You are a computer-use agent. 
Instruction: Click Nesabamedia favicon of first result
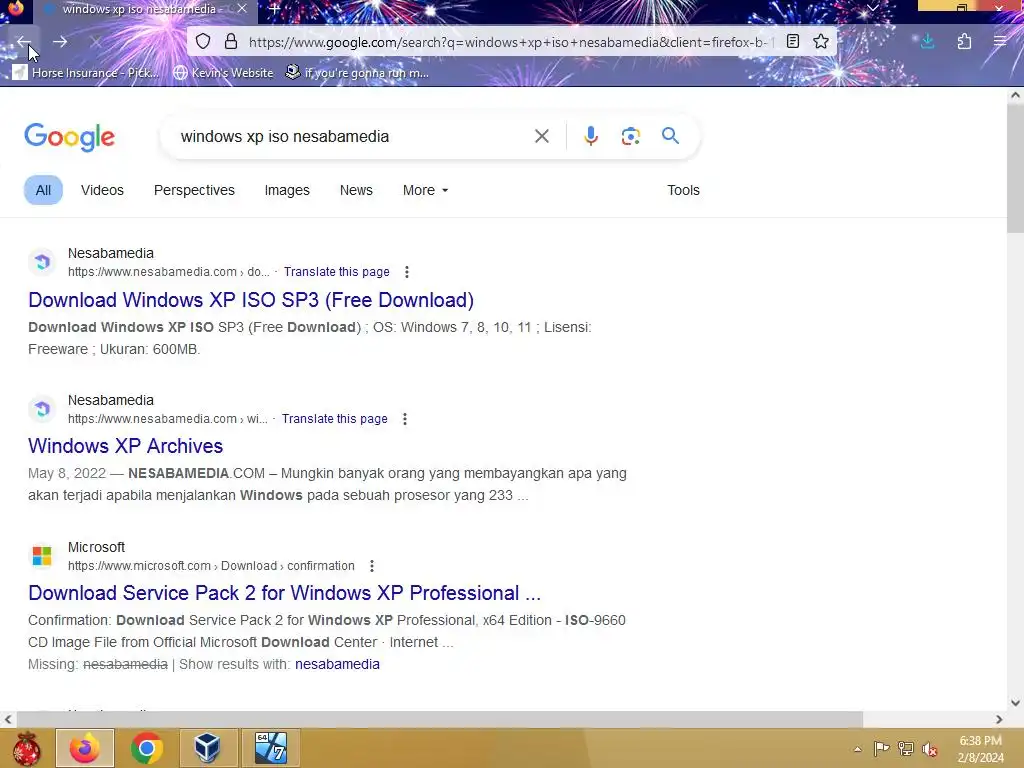[42, 262]
